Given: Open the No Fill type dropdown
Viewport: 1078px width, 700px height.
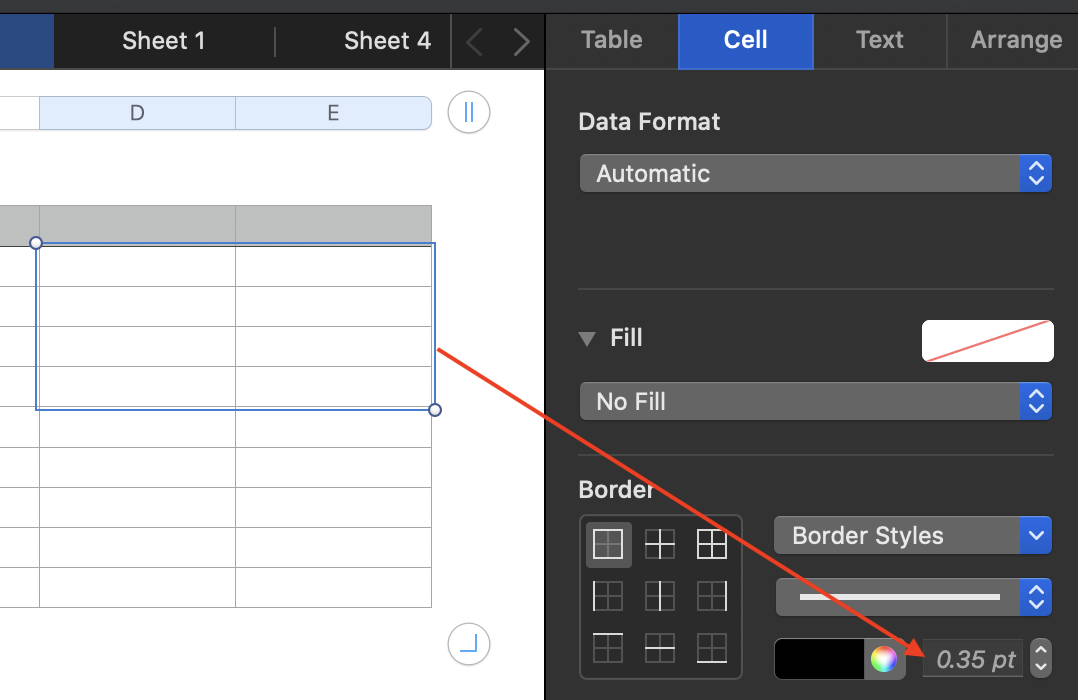Looking at the screenshot, I should 815,402.
